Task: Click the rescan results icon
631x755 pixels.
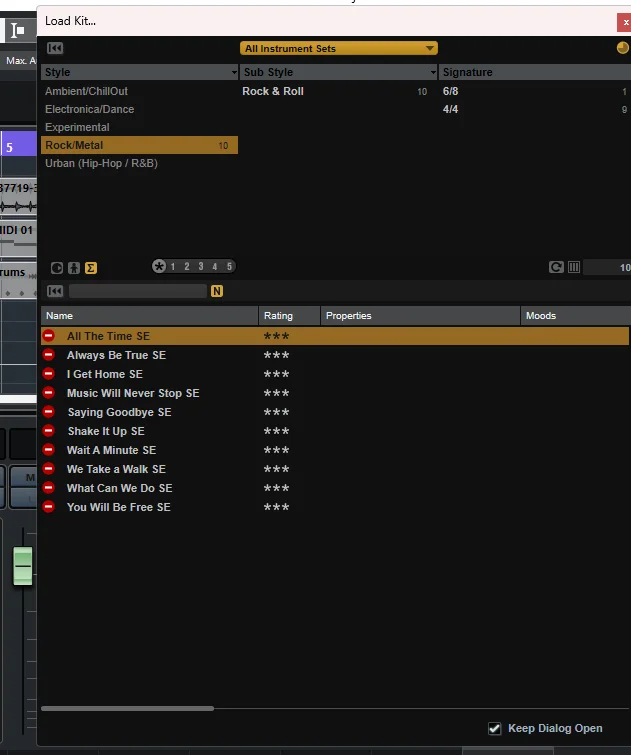Action: pos(556,267)
